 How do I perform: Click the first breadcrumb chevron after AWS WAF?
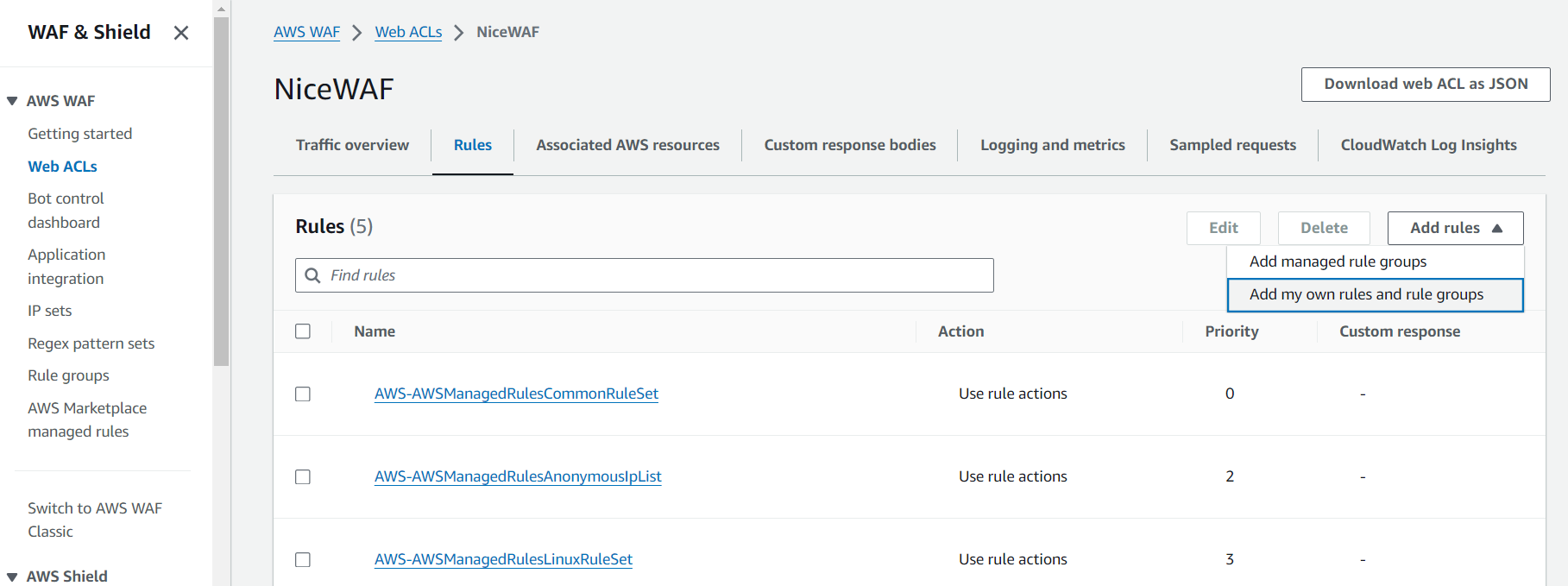click(x=357, y=33)
